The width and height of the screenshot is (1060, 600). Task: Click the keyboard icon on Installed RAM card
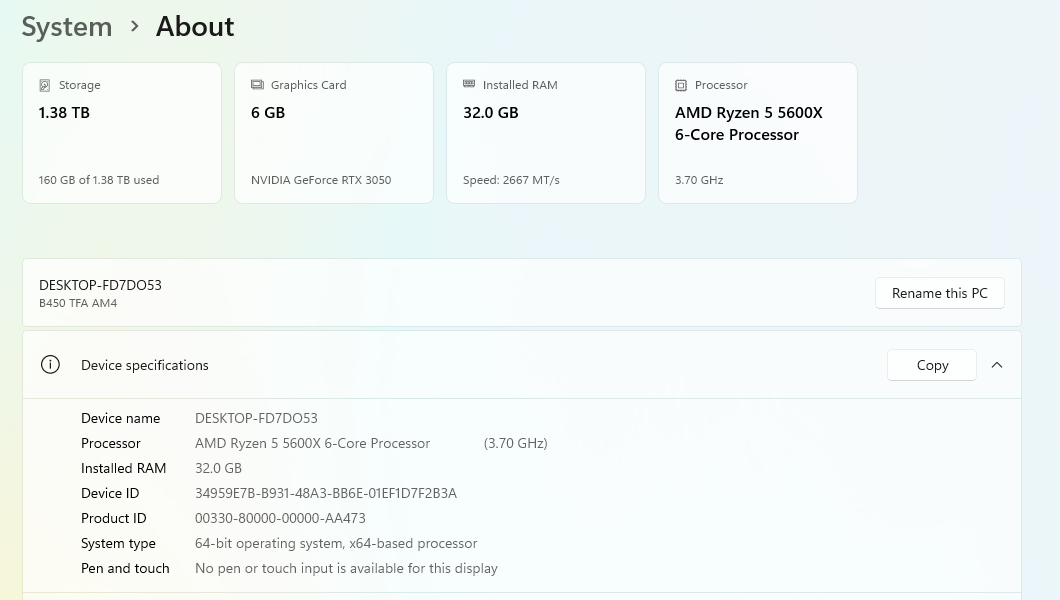pyautogui.click(x=469, y=84)
